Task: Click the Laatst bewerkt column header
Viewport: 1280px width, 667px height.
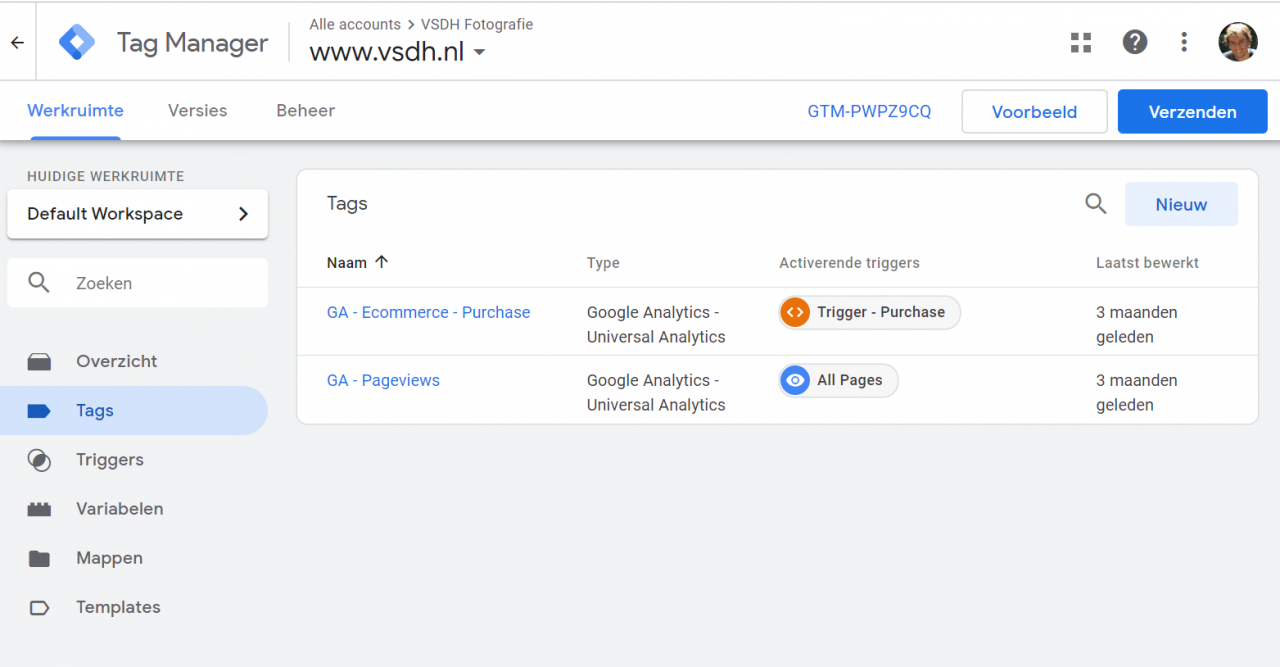Action: click(x=1147, y=263)
